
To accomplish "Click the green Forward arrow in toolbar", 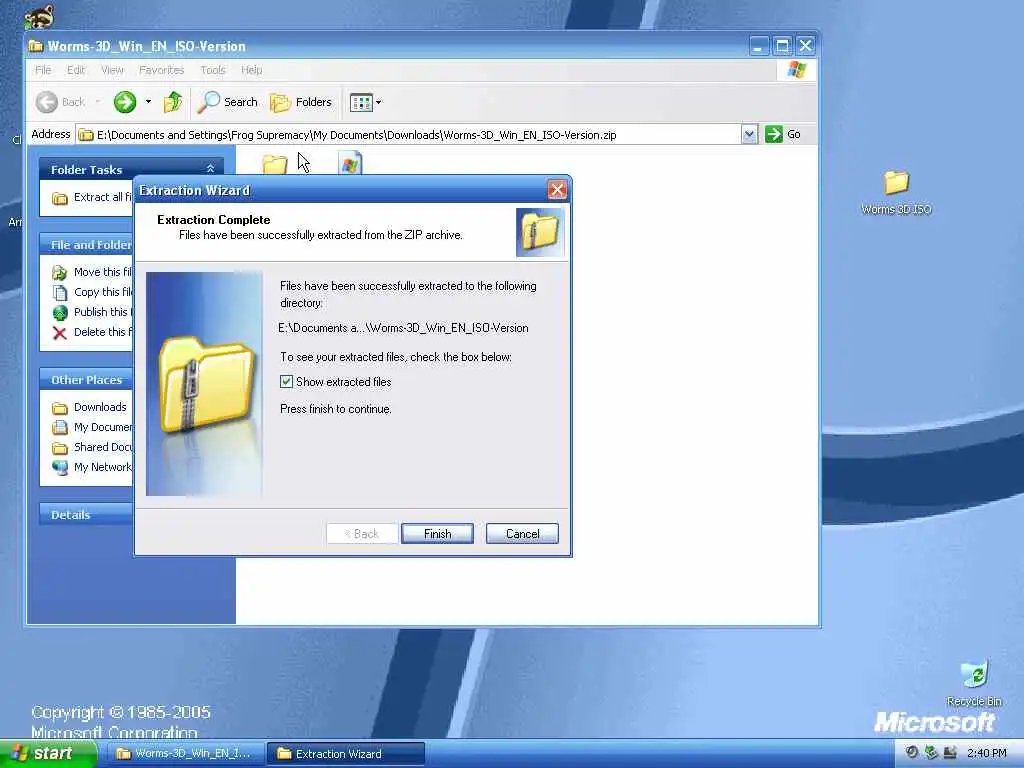I will [124, 102].
